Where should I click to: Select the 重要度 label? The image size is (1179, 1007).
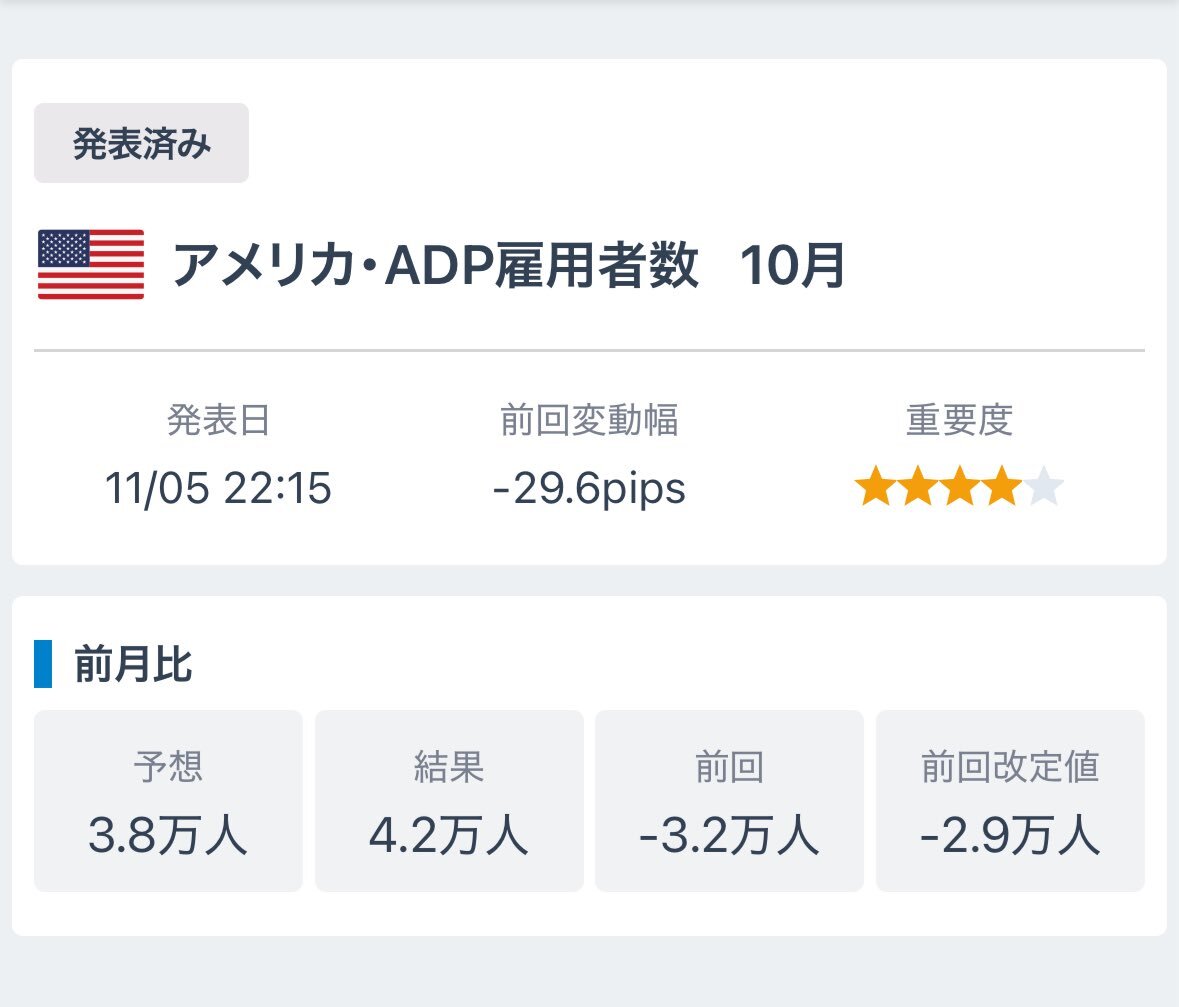click(959, 421)
